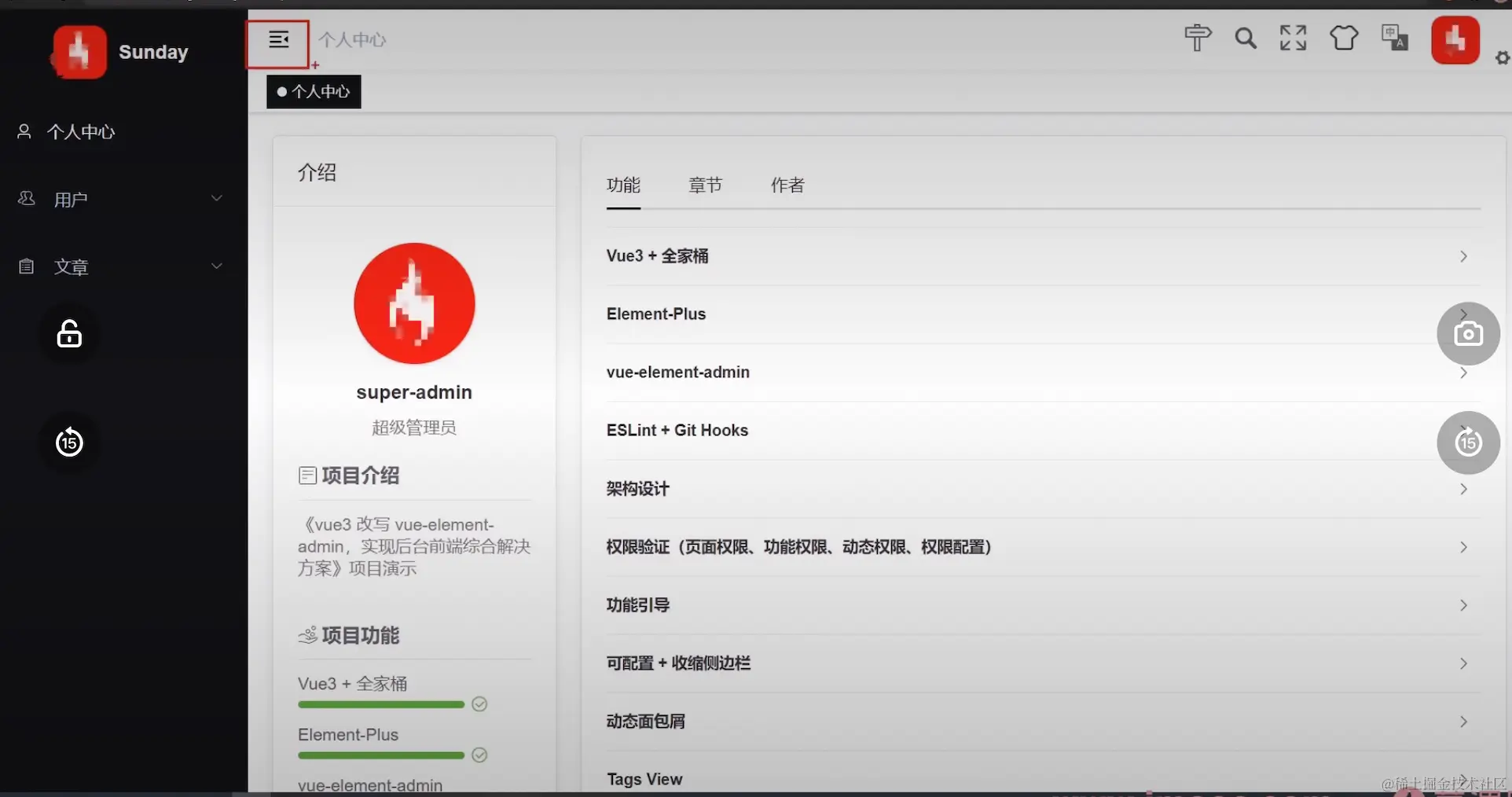Open the 文章 sidebar menu item
The width and height of the screenshot is (1512, 797).
pos(123,266)
